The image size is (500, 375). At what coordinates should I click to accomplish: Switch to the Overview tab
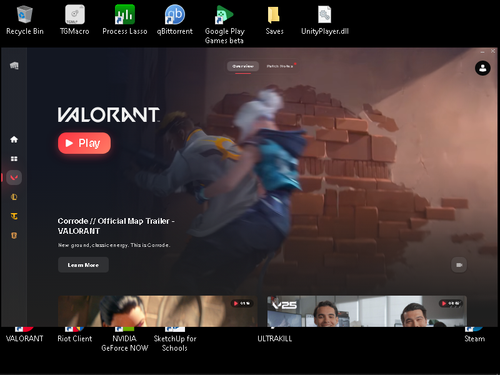point(243,66)
